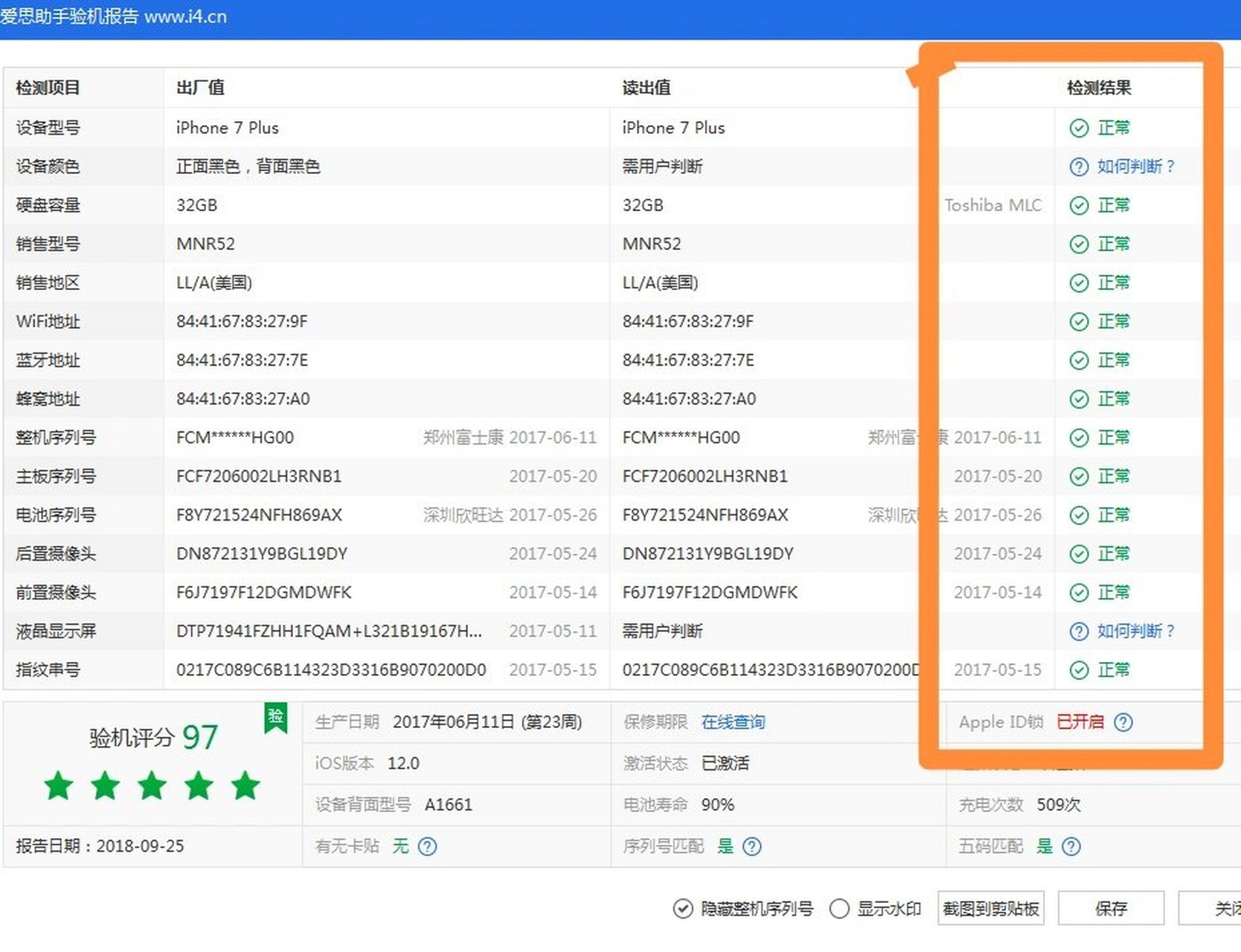The image size is (1241, 952).
Task: Click factory battery serial F8Y721524NFH869AX
Action: click(259, 515)
